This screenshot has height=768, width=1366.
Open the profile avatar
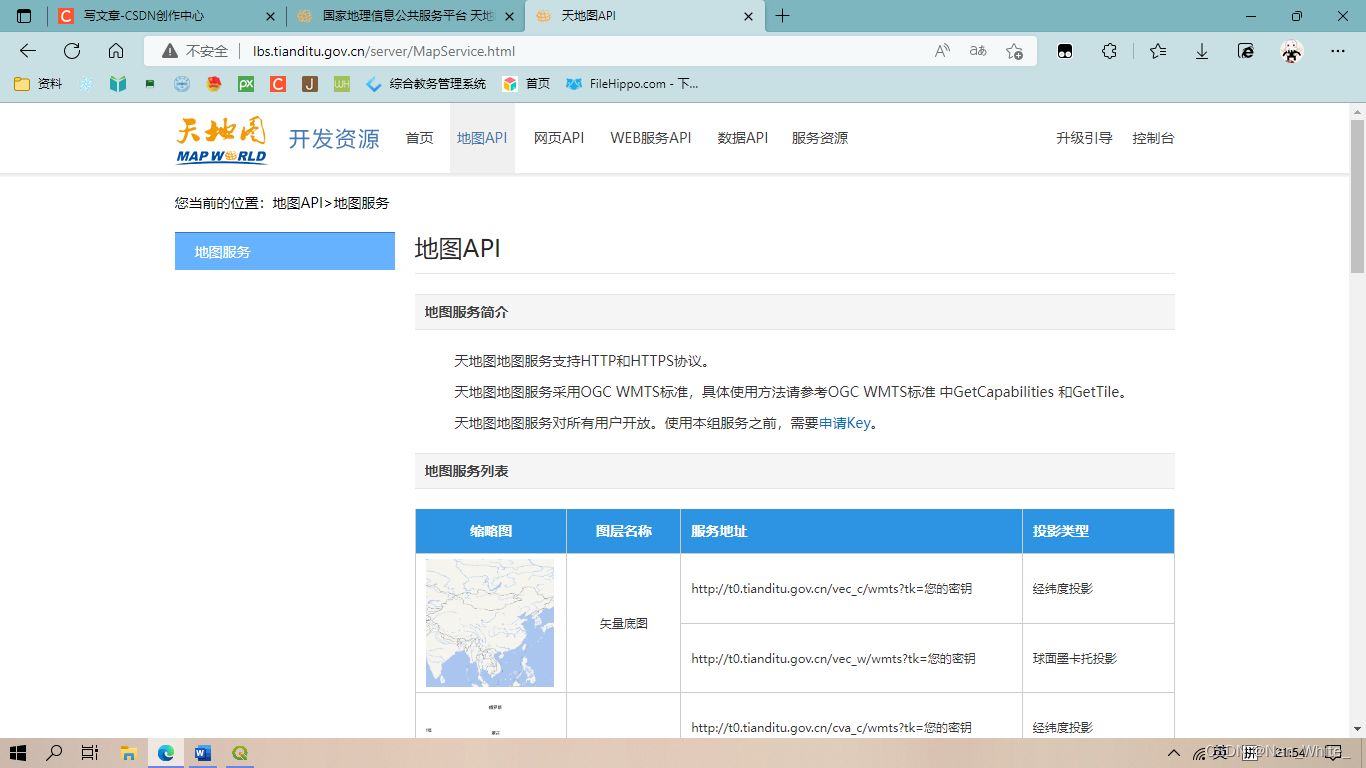pyautogui.click(x=1292, y=51)
